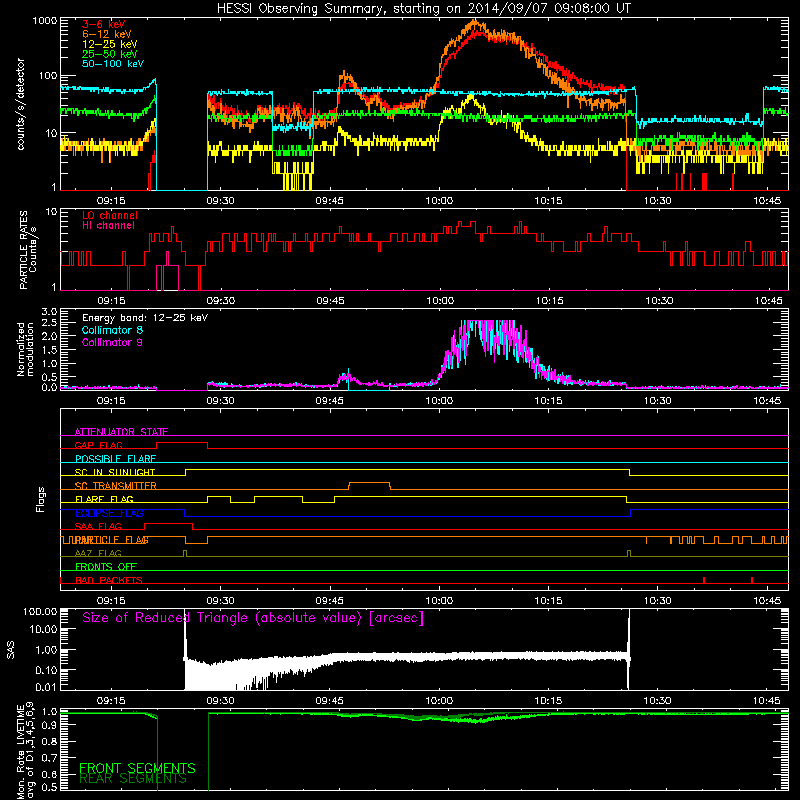Image resolution: width=800 pixels, height=800 pixels.
Task: Click the '0.7' tick on livetime axis
Action: coord(49,758)
